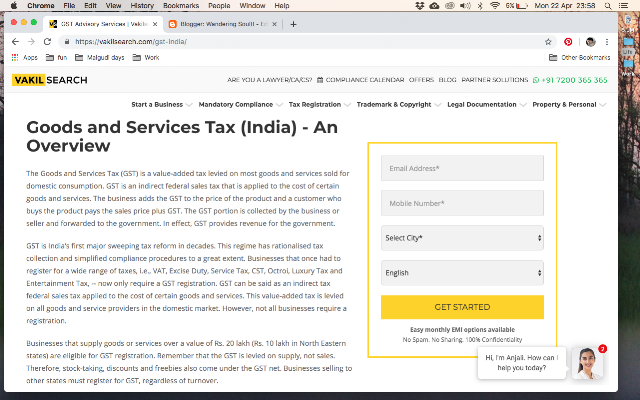Open the Edit menu
This screenshot has width=640, height=400.
90,6
